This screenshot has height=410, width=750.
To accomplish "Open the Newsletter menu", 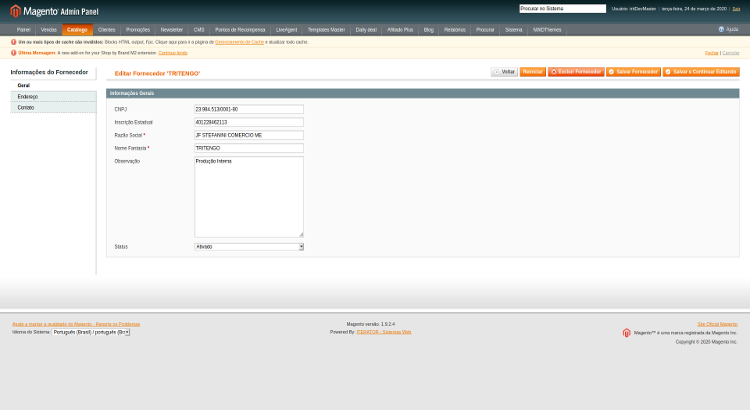I will (x=172, y=30).
